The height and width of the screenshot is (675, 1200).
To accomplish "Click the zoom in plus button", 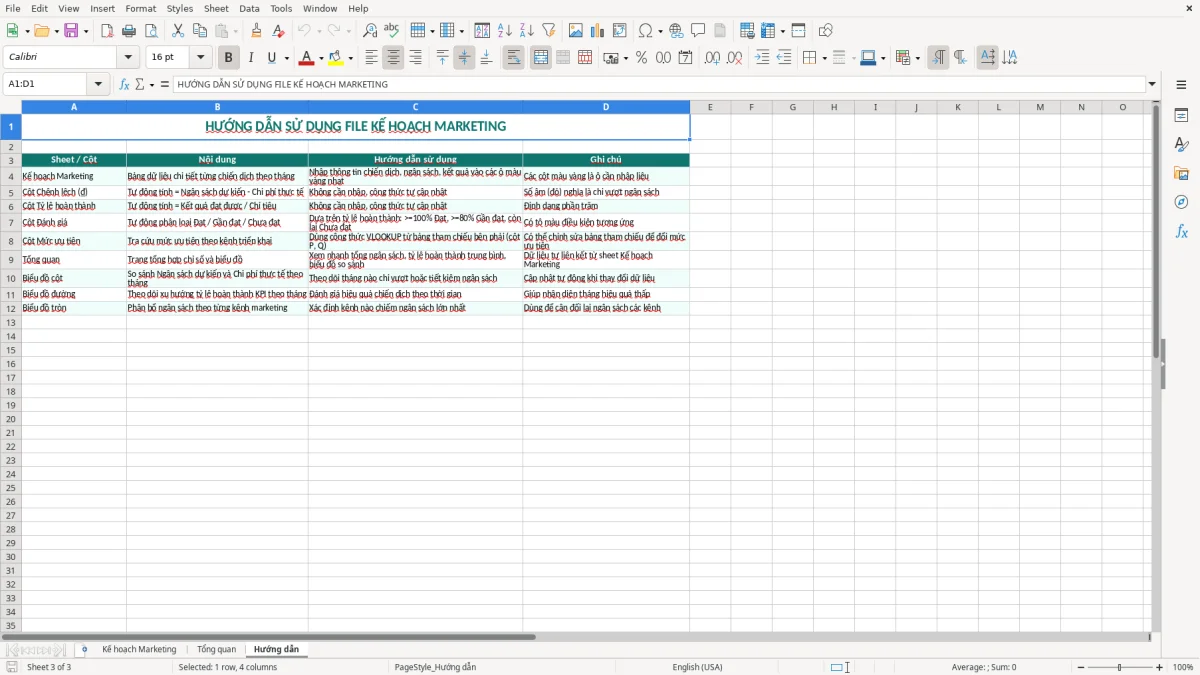I will pyautogui.click(x=1160, y=667).
